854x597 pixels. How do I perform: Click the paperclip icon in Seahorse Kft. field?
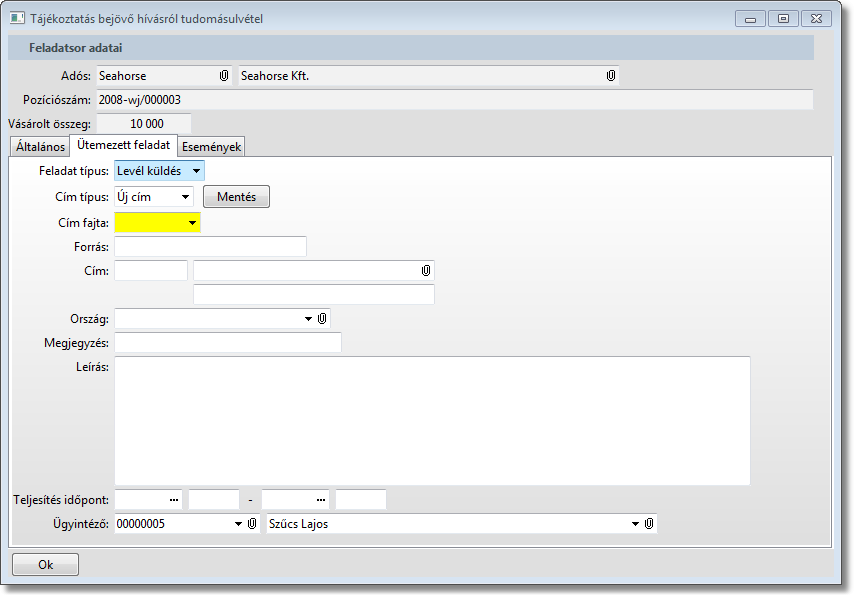[x=611, y=76]
